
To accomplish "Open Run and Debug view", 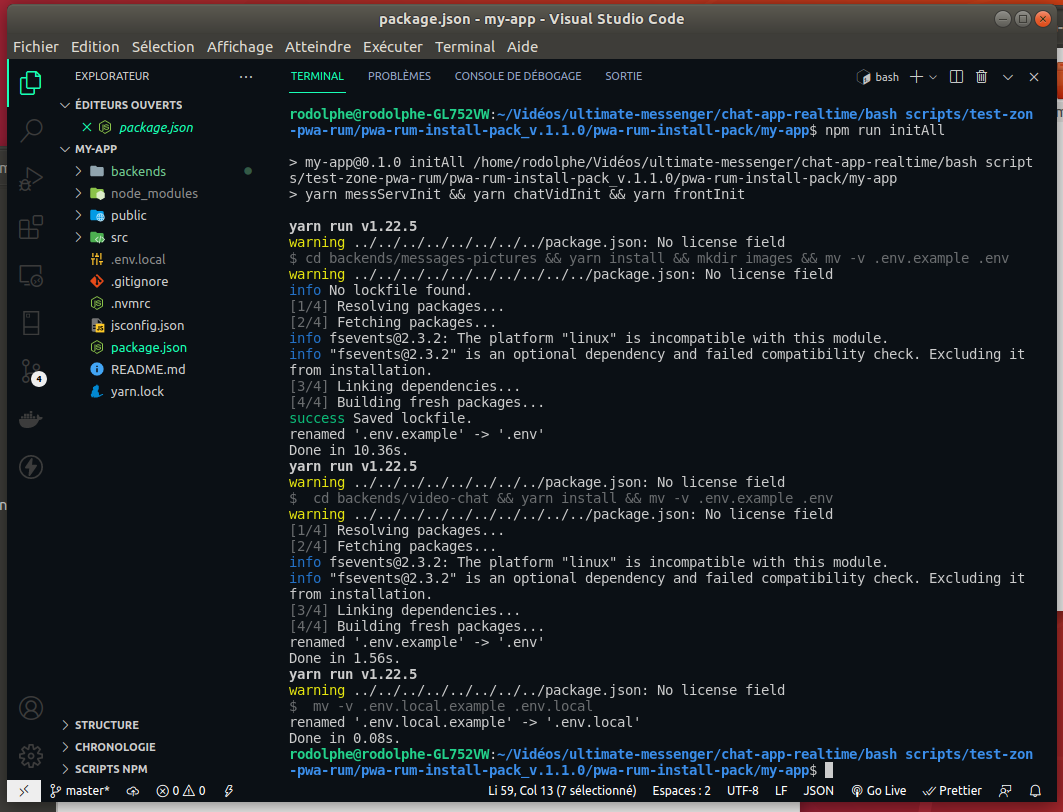I will 31,178.
